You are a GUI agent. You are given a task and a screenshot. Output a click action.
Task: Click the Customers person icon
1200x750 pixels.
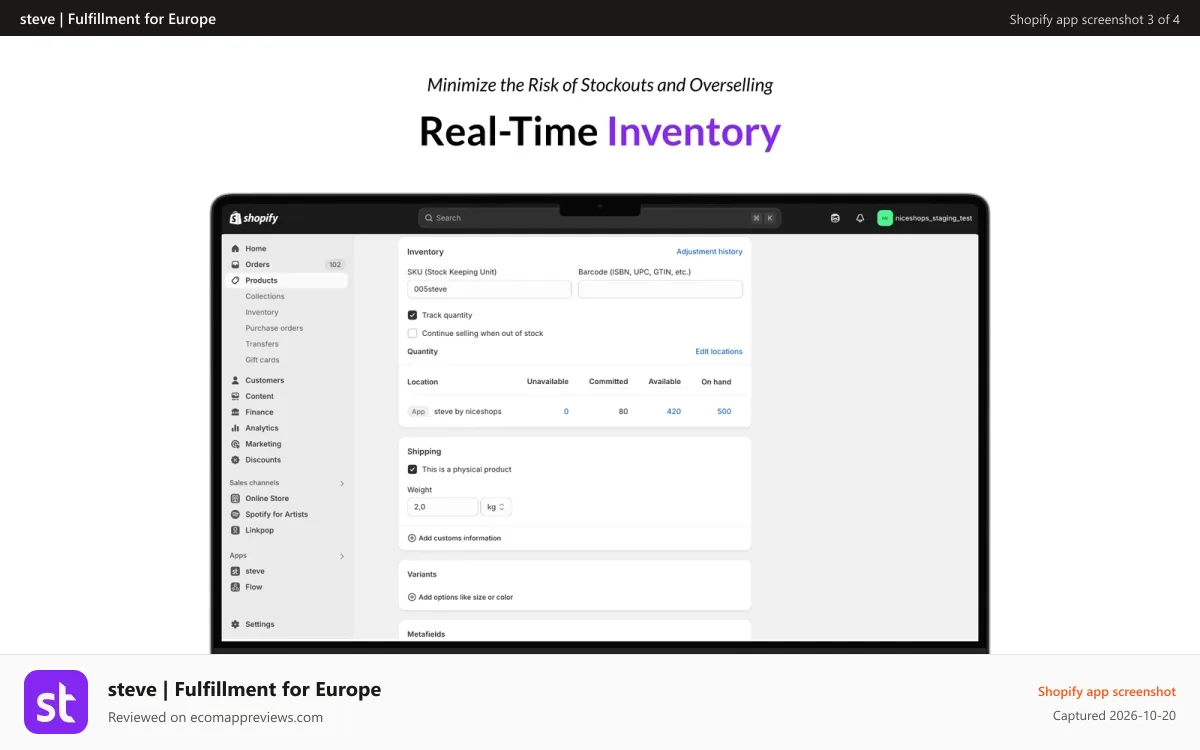(235, 380)
